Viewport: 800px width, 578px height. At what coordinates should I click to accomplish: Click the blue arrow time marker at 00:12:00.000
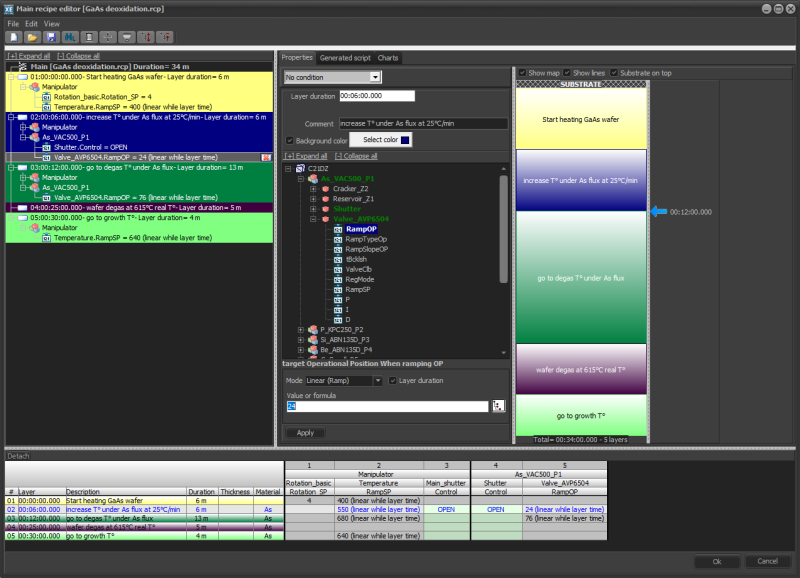click(658, 212)
